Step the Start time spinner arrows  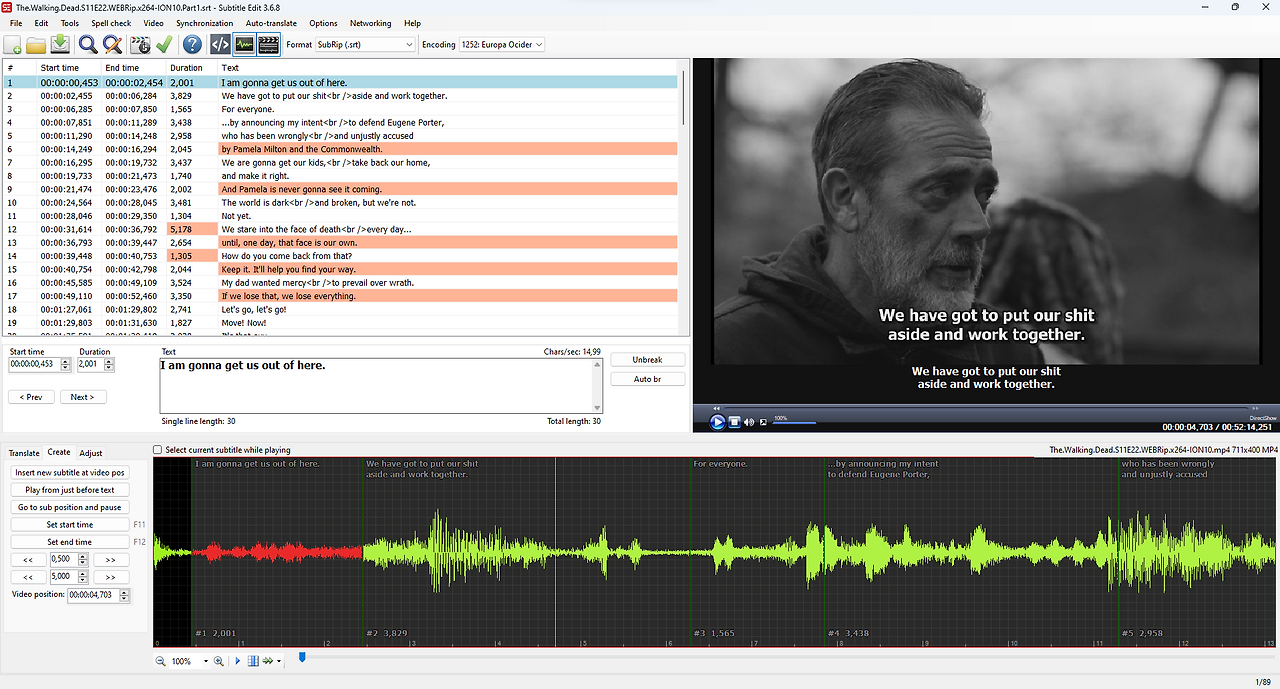66,364
